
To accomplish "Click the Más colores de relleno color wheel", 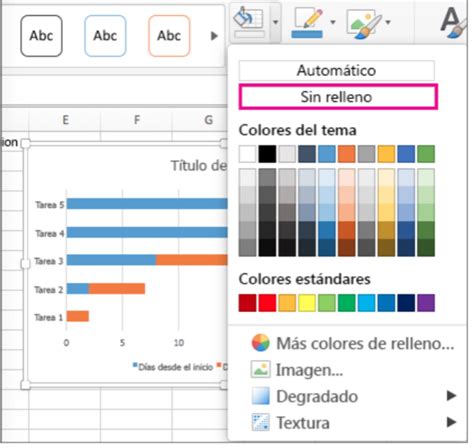I will pos(260,343).
